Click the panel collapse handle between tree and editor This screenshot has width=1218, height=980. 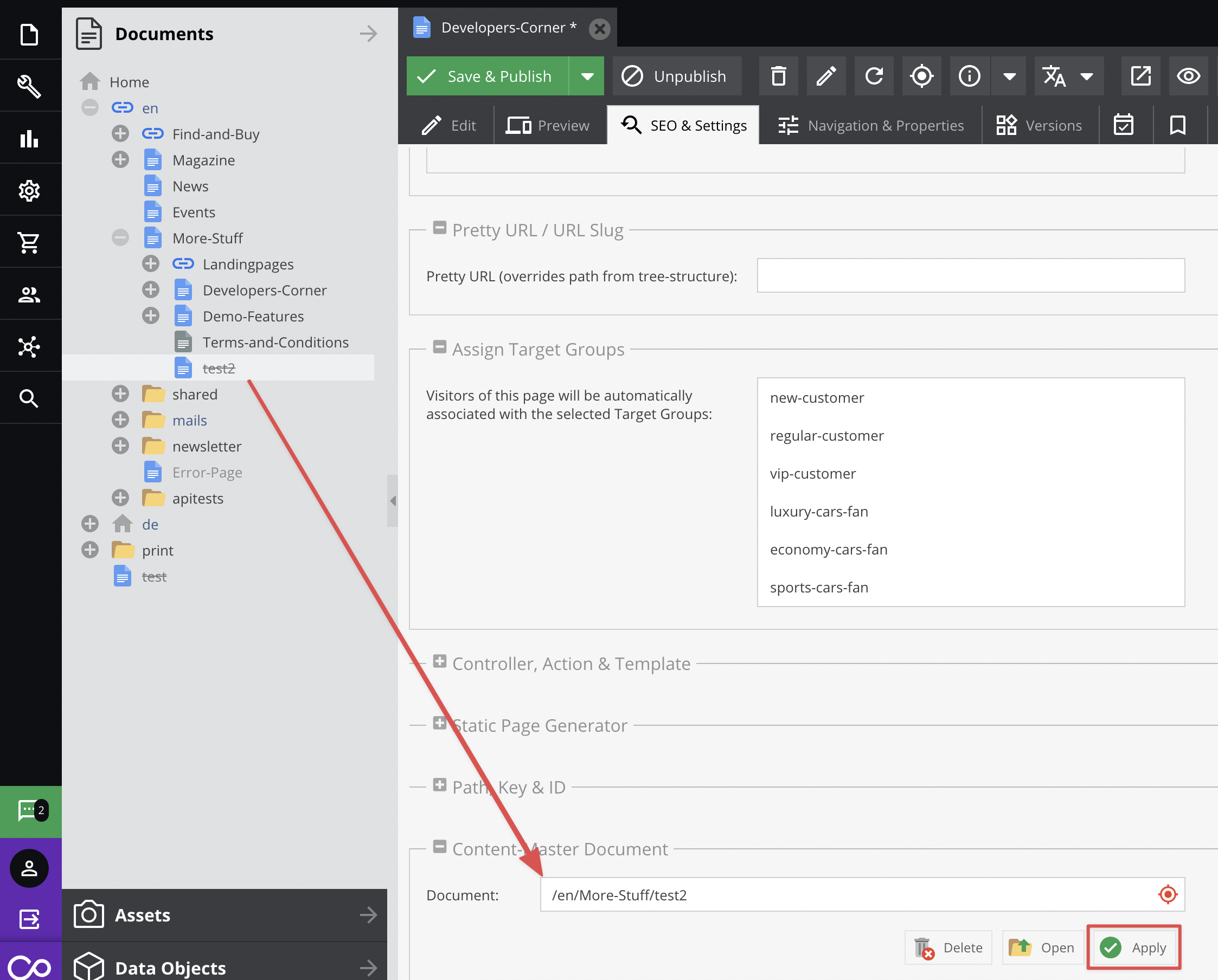click(392, 501)
